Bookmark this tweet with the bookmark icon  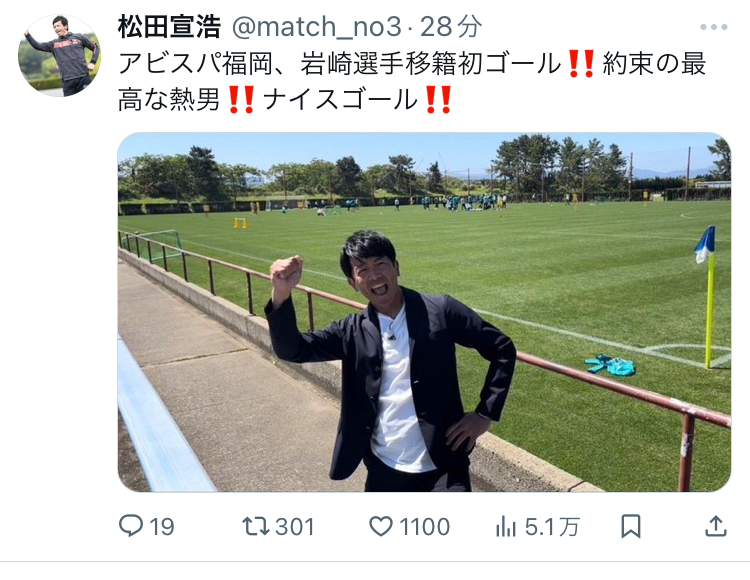tap(631, 526)
